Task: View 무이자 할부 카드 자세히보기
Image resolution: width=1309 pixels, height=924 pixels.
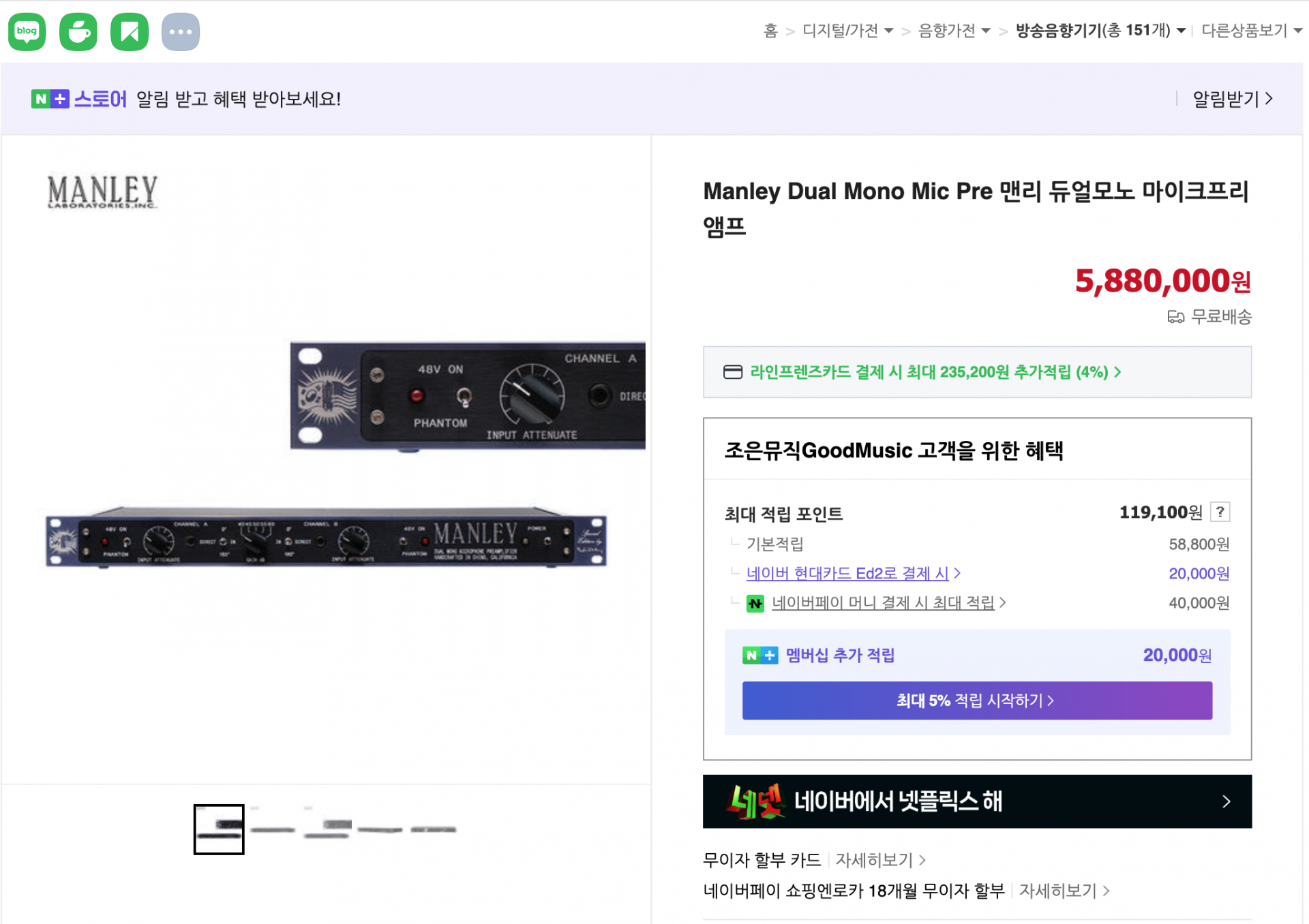Action: (880, 860)
